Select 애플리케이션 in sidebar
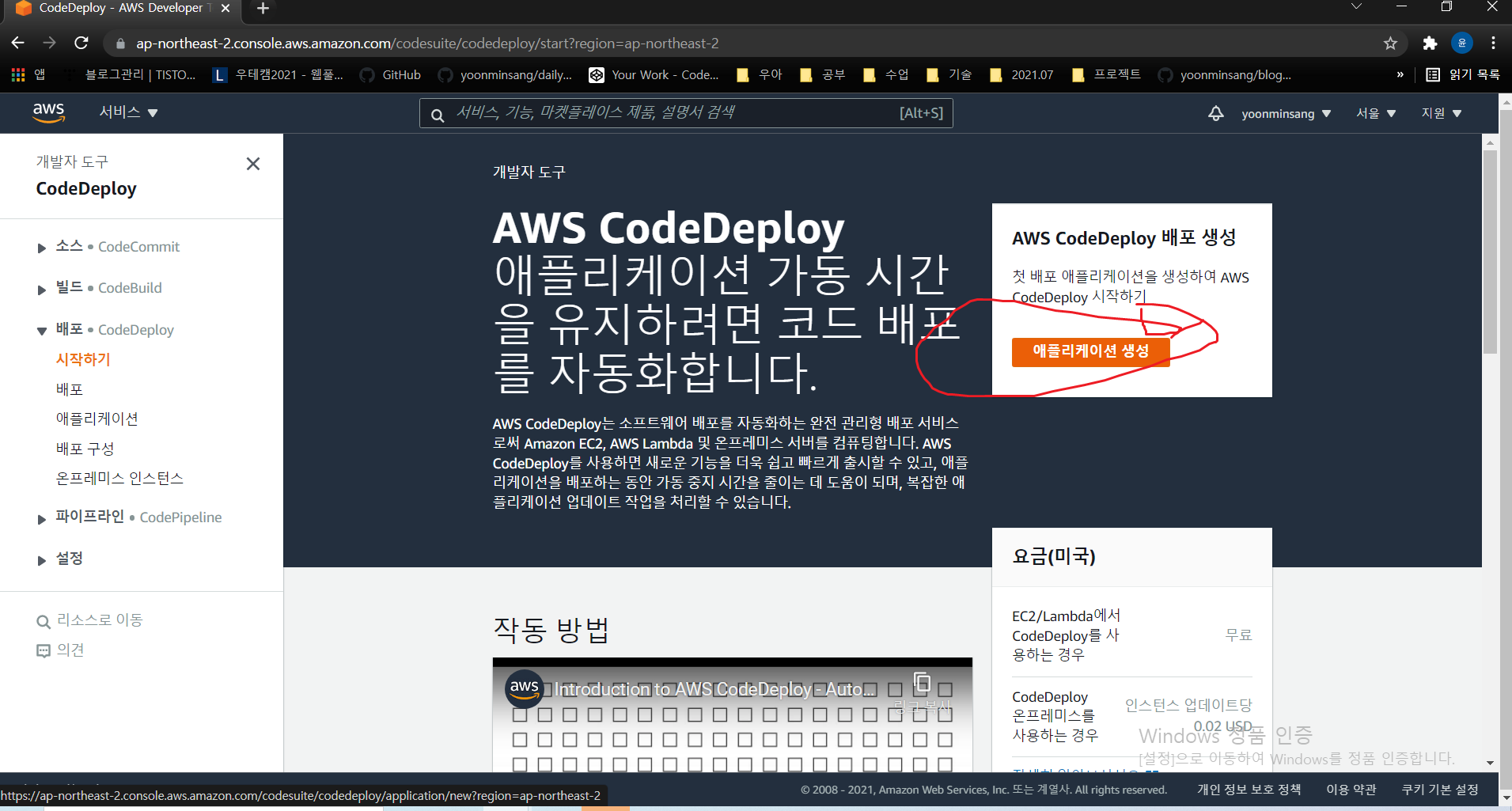1512x811 pixels. tap(97, 419)
